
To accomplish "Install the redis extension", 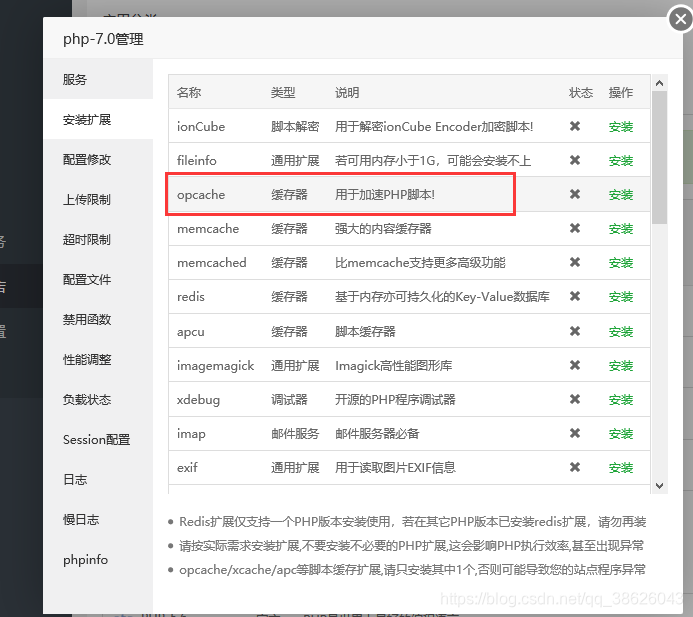I will pos(621,297).
